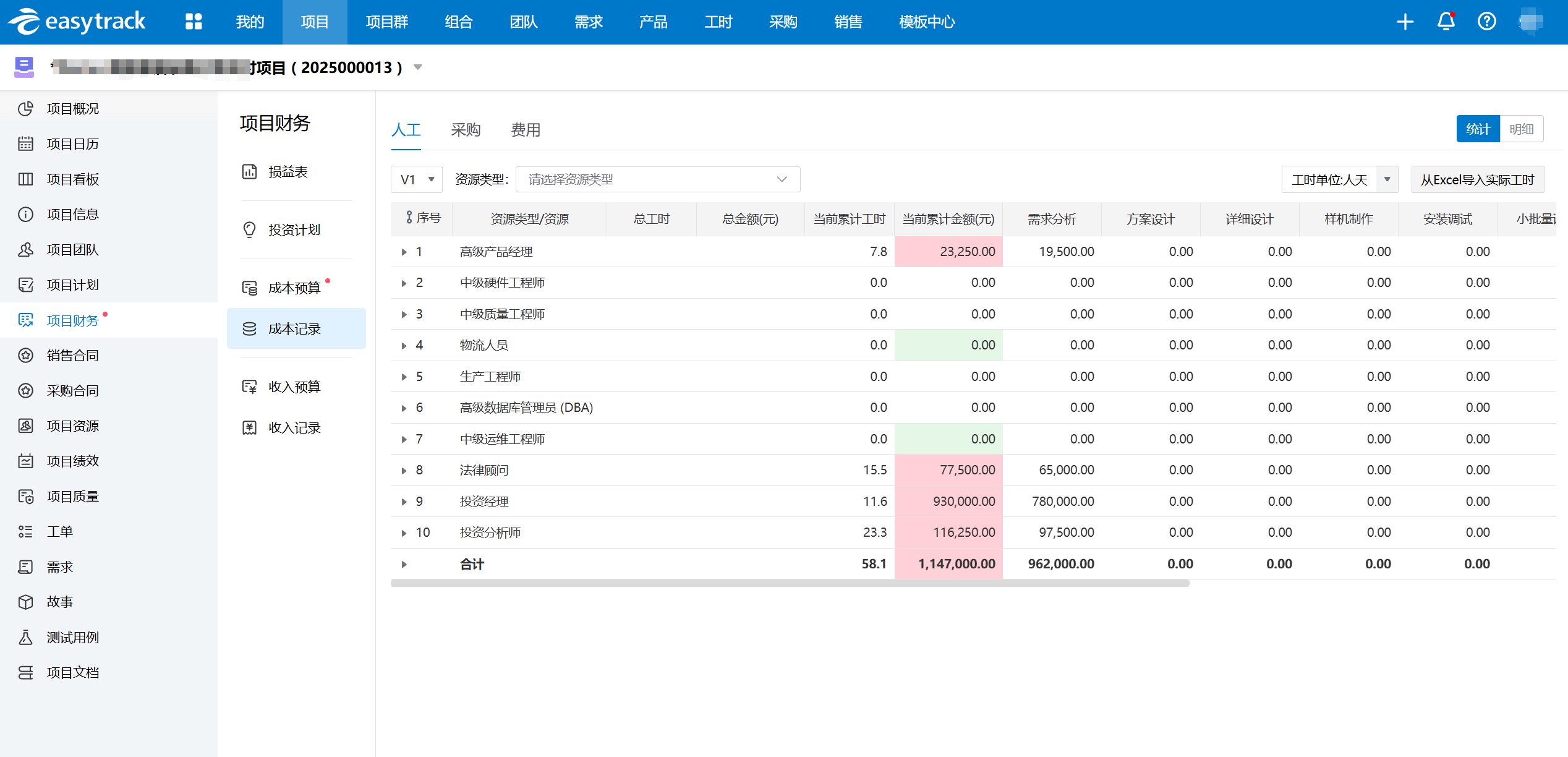Switch to the 采购 tab
Image resolution: width=1568 pixels, height=757 pixels.
466,130
